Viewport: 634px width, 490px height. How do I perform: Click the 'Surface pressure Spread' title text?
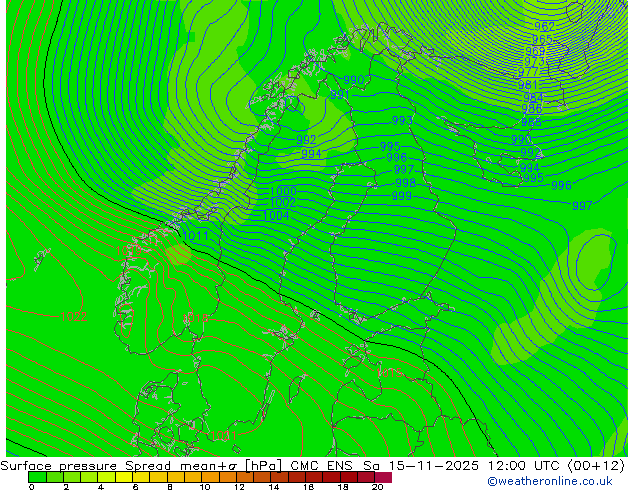pos(85,466)
